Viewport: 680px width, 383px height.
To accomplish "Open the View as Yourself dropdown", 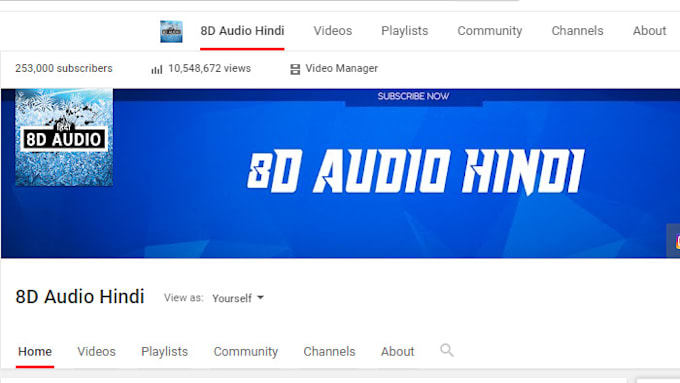I will click(x=238, y=298).
